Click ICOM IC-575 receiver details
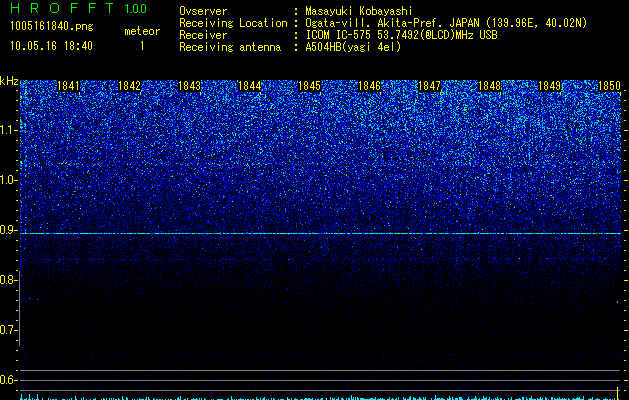The height and width of the screenshot is (400, 629). [401, 35]
